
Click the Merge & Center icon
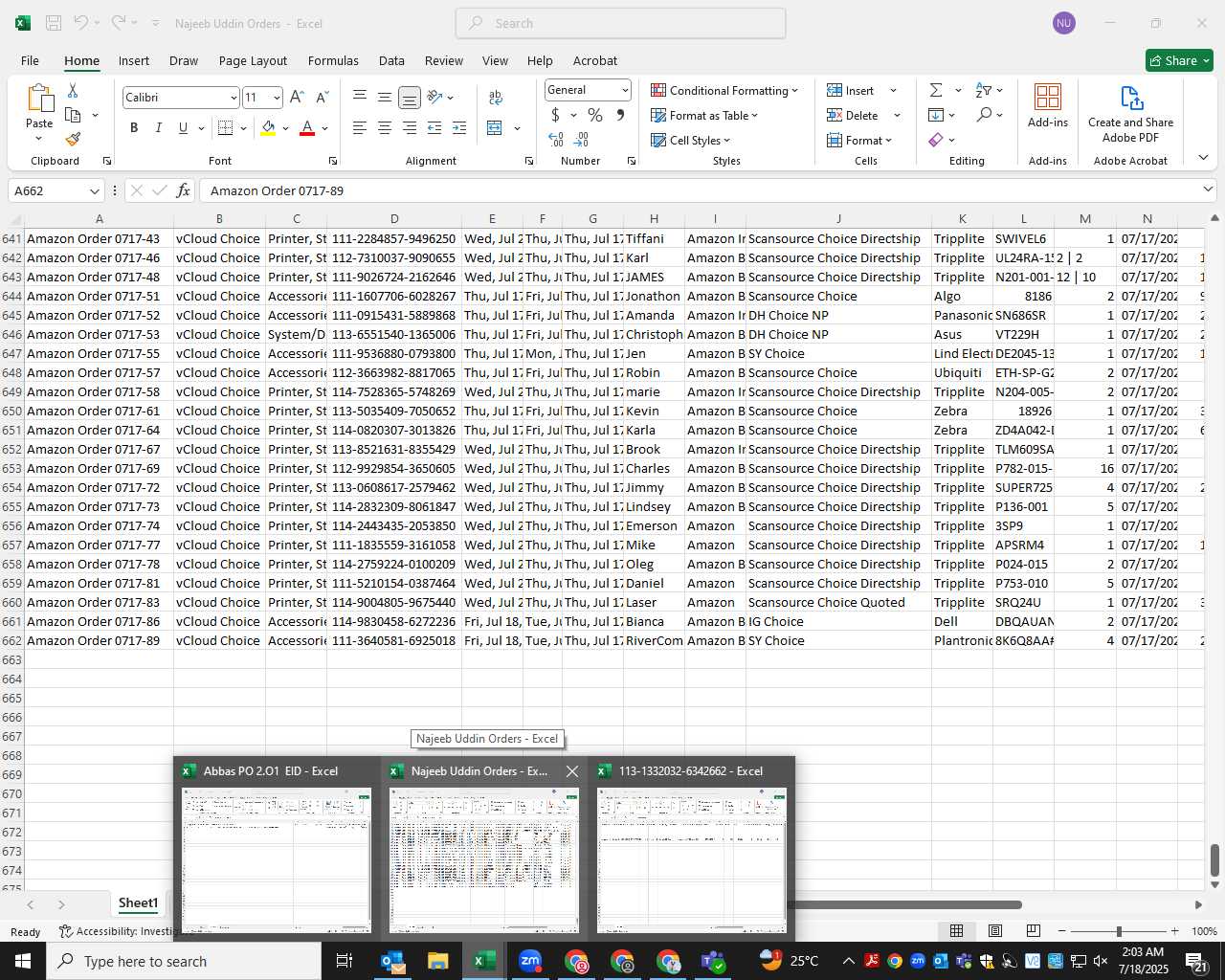coord(495,128)
